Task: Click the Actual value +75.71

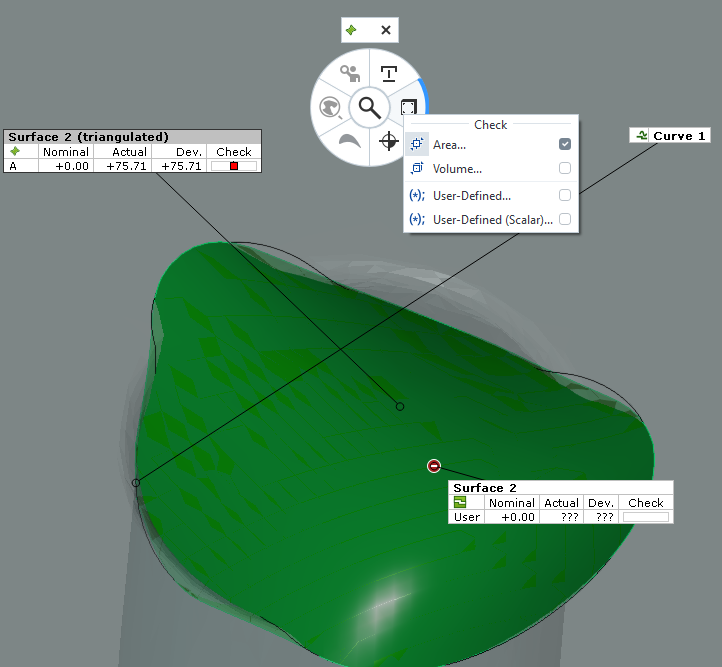Action: click(126, 166)
